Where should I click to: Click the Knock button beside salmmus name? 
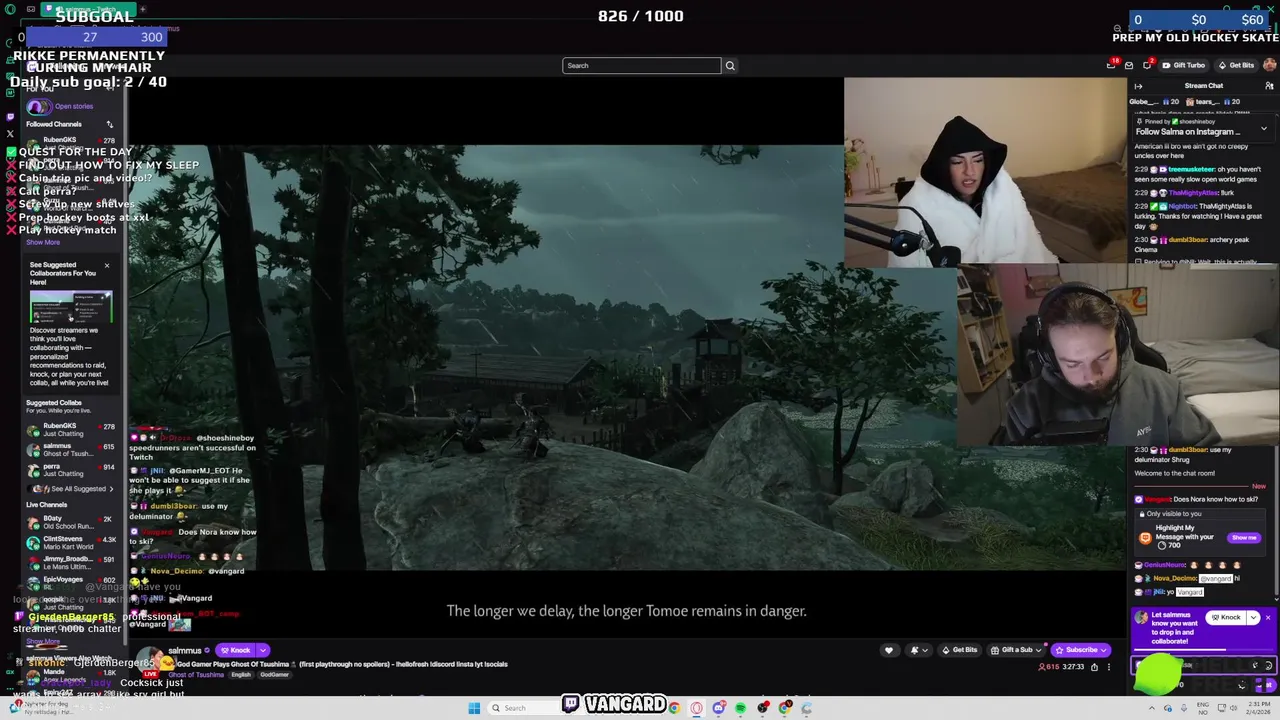click(x=236, y=650)
